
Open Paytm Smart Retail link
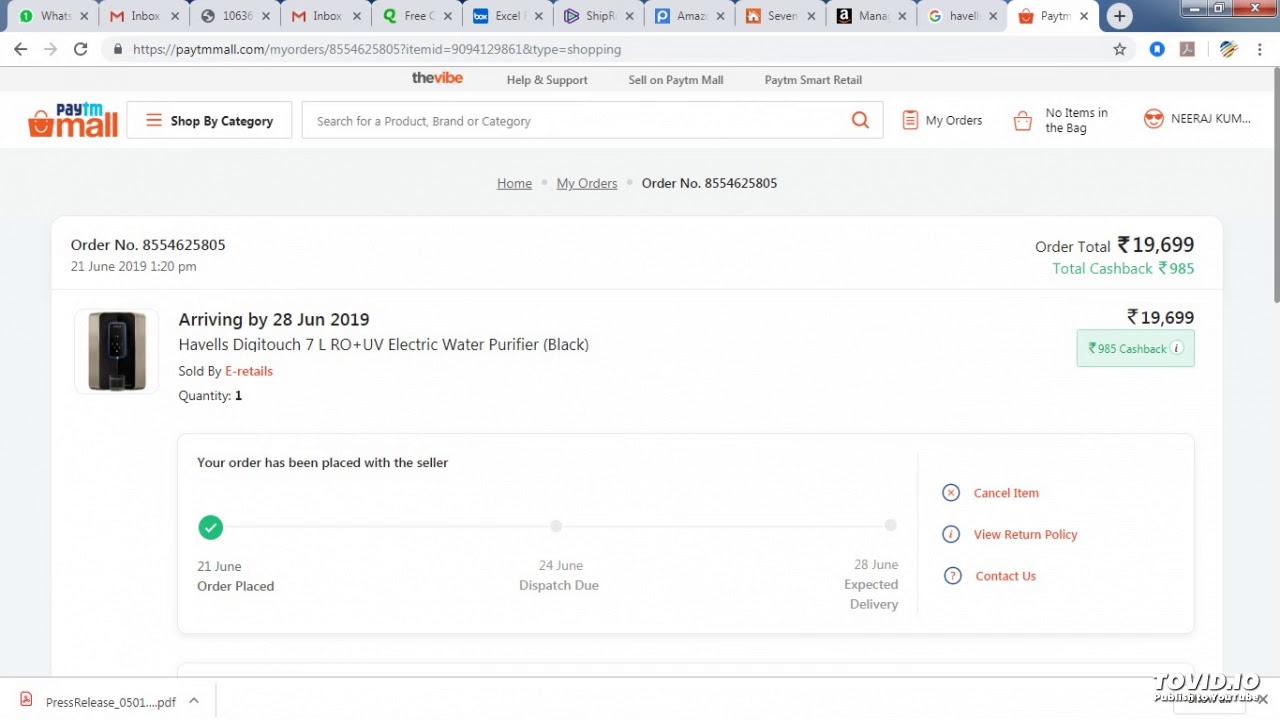point(813,80)
